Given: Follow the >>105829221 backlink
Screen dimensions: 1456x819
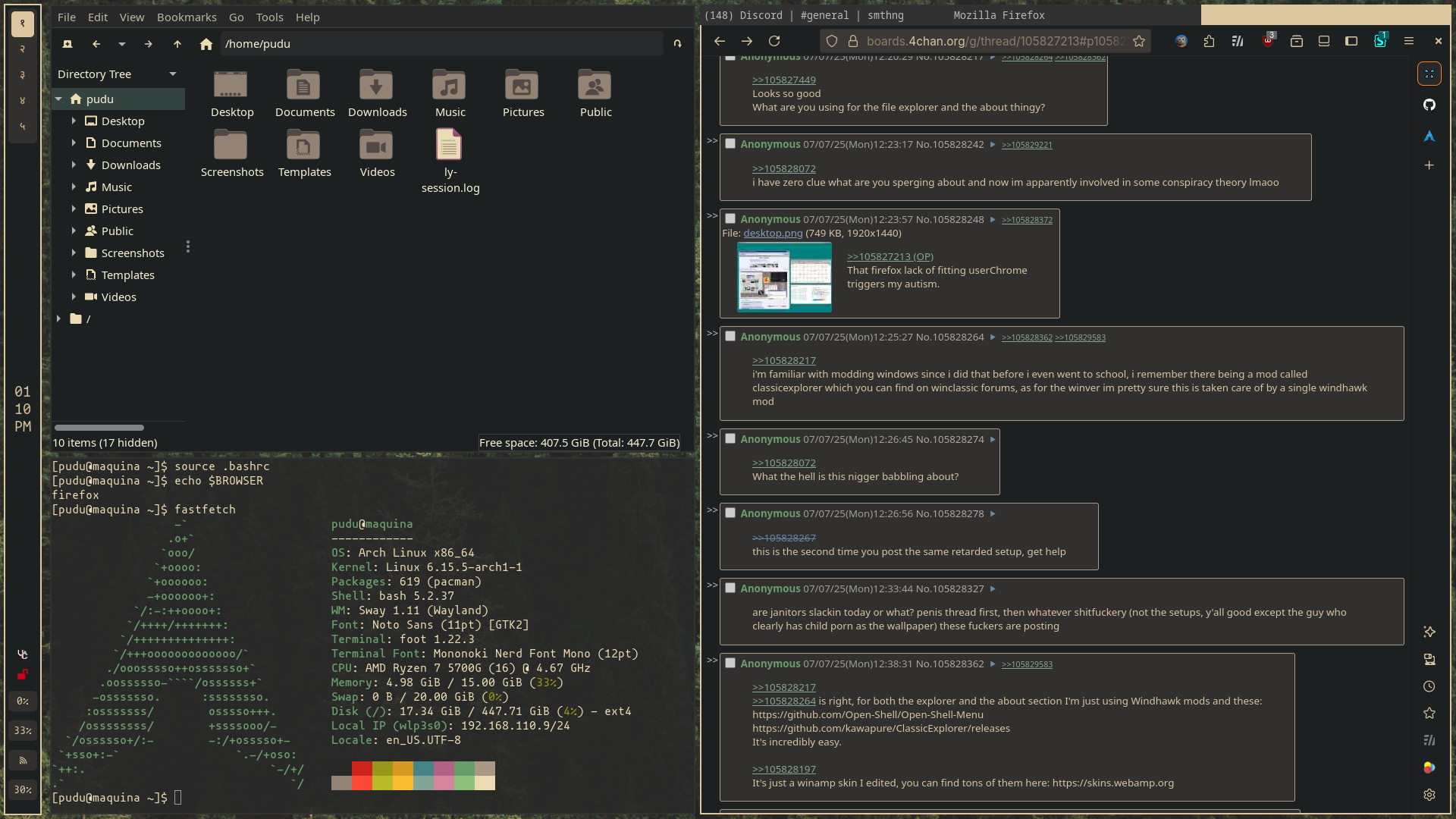Looking at the screenshot, I should [x=1027, y=145].
